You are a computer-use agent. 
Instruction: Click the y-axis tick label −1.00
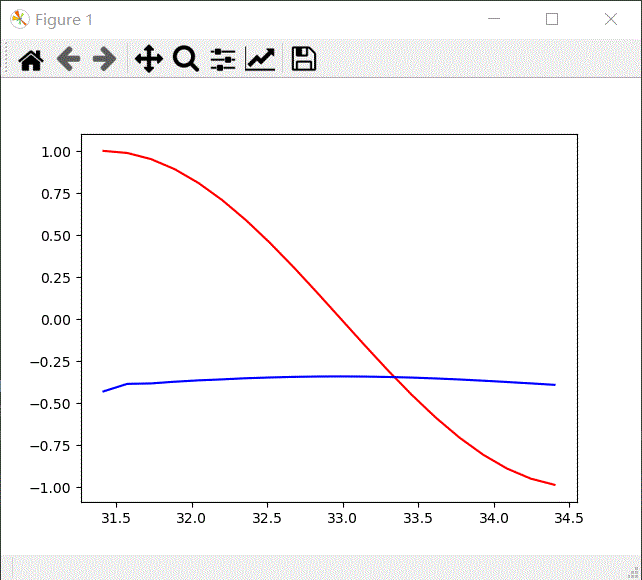click(50, 488)
